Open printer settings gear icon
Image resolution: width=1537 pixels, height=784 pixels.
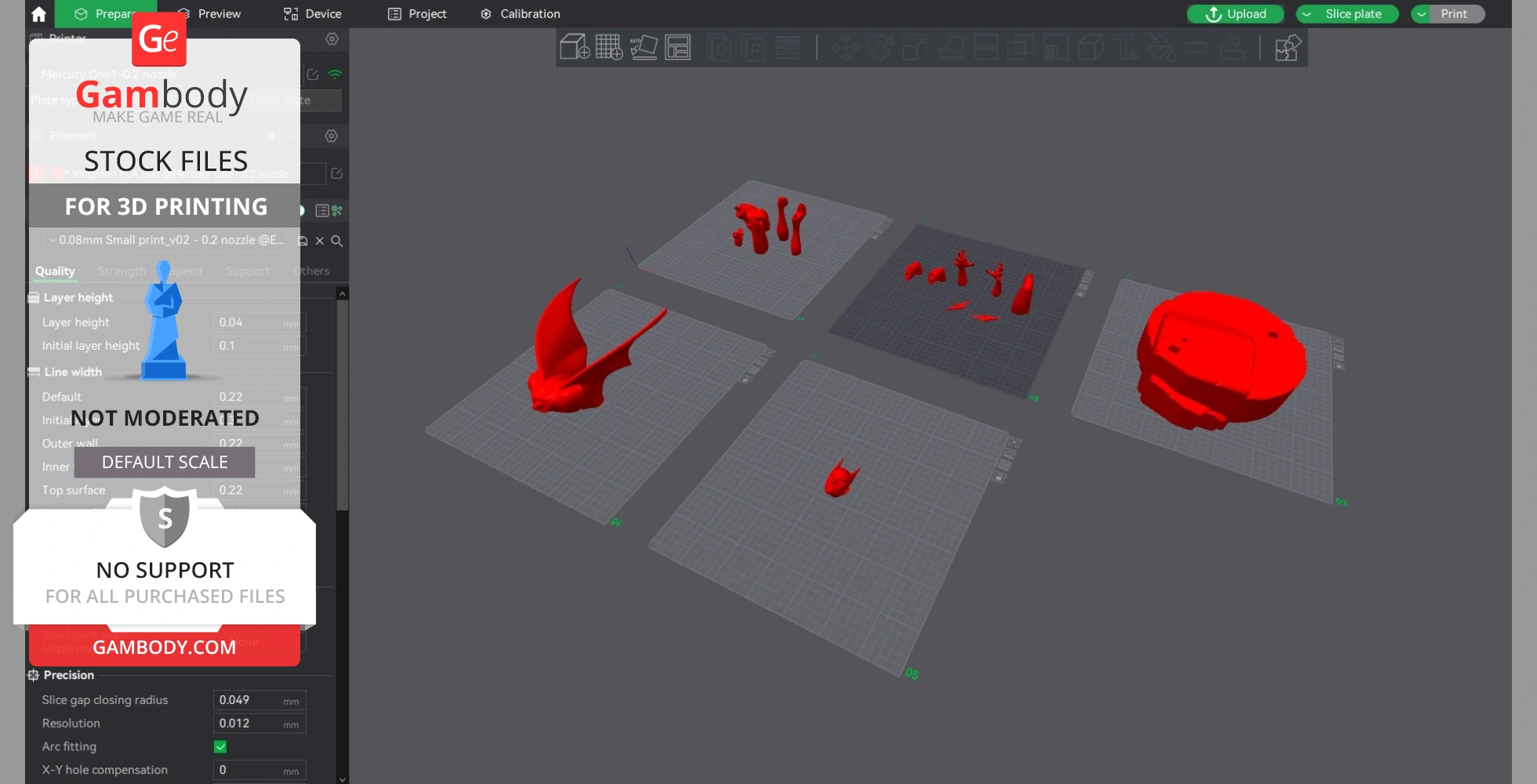pos(332,39)
